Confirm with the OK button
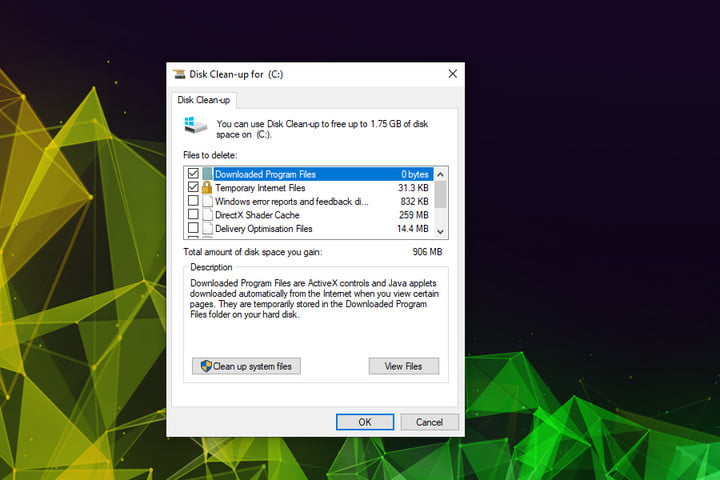This screenshot has height=480, width=720. 365,422
